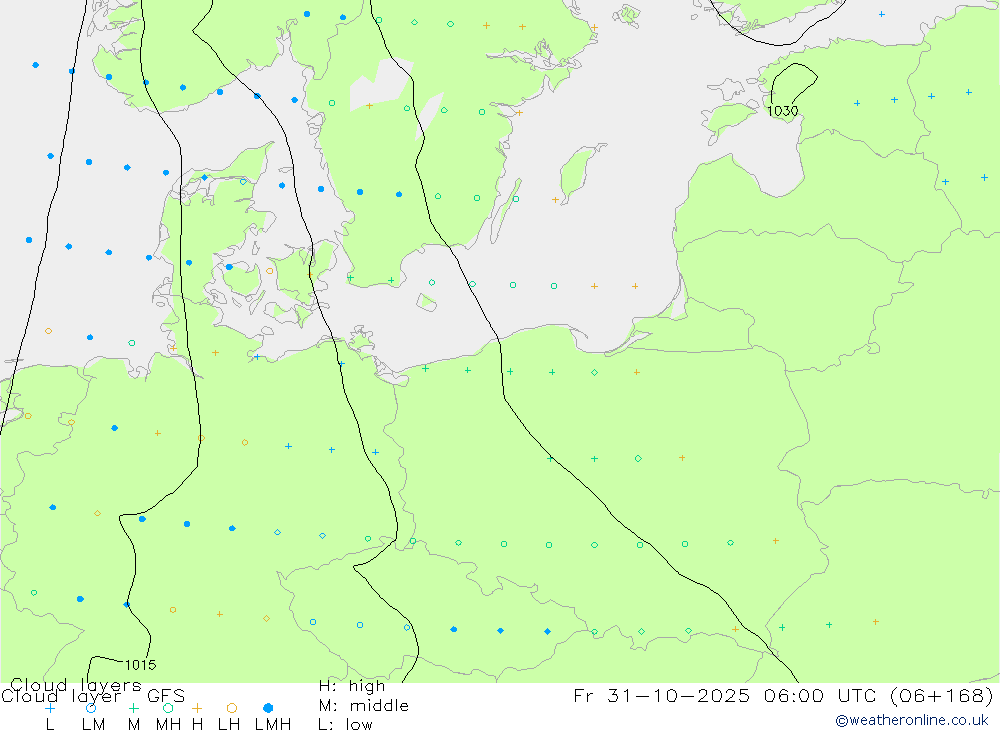Click the blue plus L legend symbol
This screenshot has width=1000, height=733.
pyautogui.click(x=50, y=708)
